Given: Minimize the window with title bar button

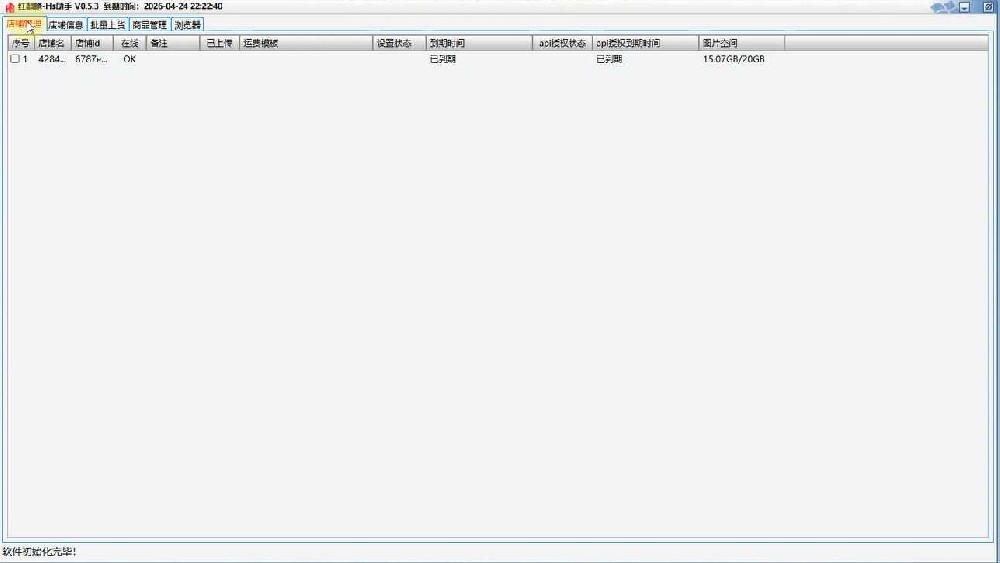Looking at the screenshot, I should pyautogui.click(x=965, y=7).
